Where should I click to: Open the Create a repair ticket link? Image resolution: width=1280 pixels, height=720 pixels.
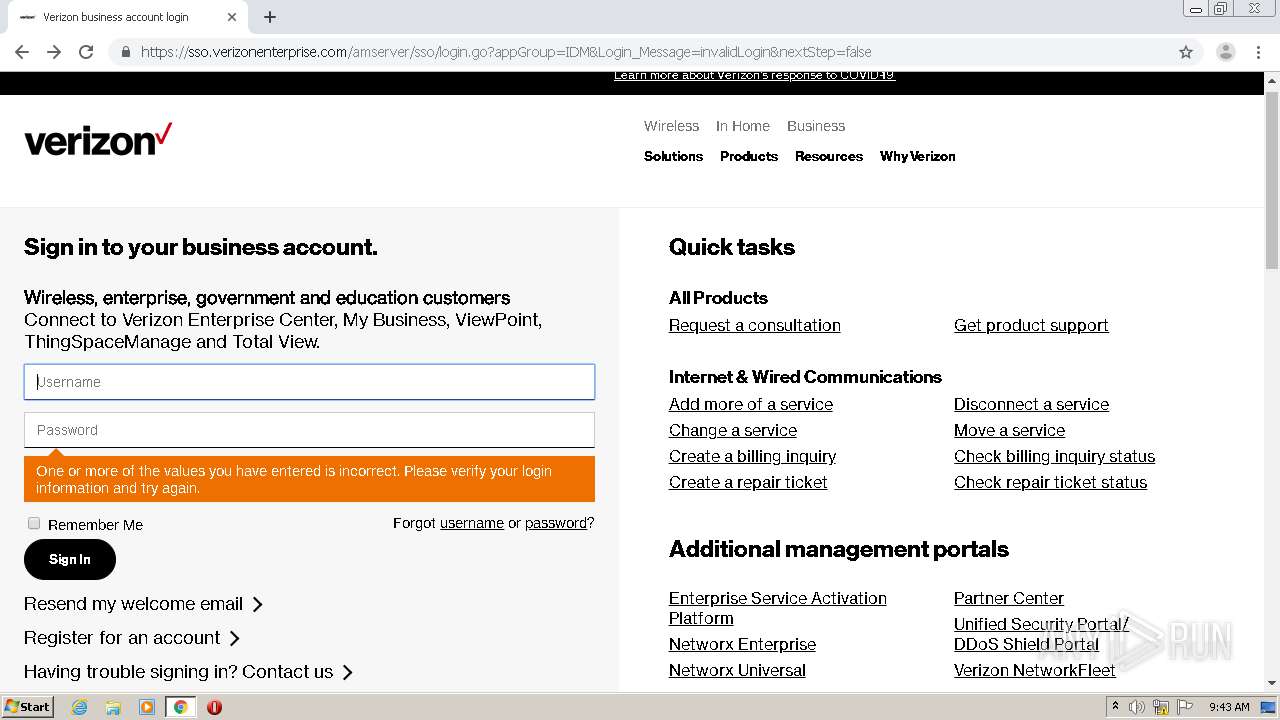point(748,482)
